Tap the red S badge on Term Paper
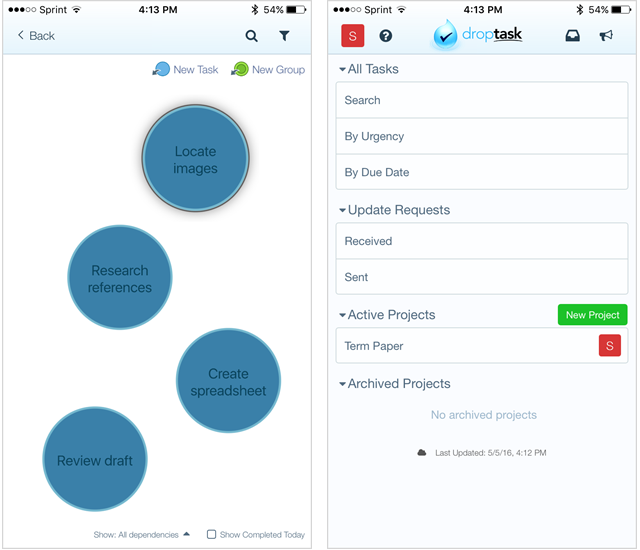This screenshot has height=550, width=640. pos(610,346)
